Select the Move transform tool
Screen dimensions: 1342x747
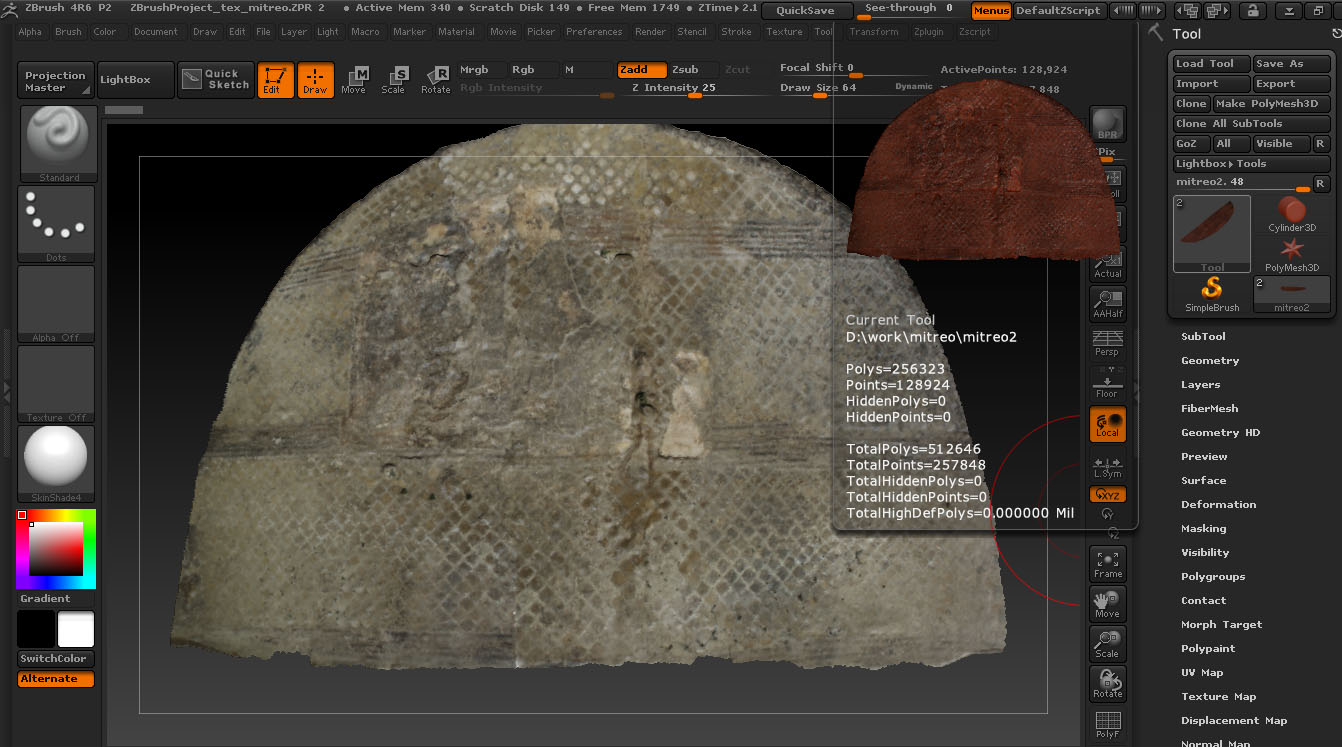pyautogui.click(x=354, y=80)
